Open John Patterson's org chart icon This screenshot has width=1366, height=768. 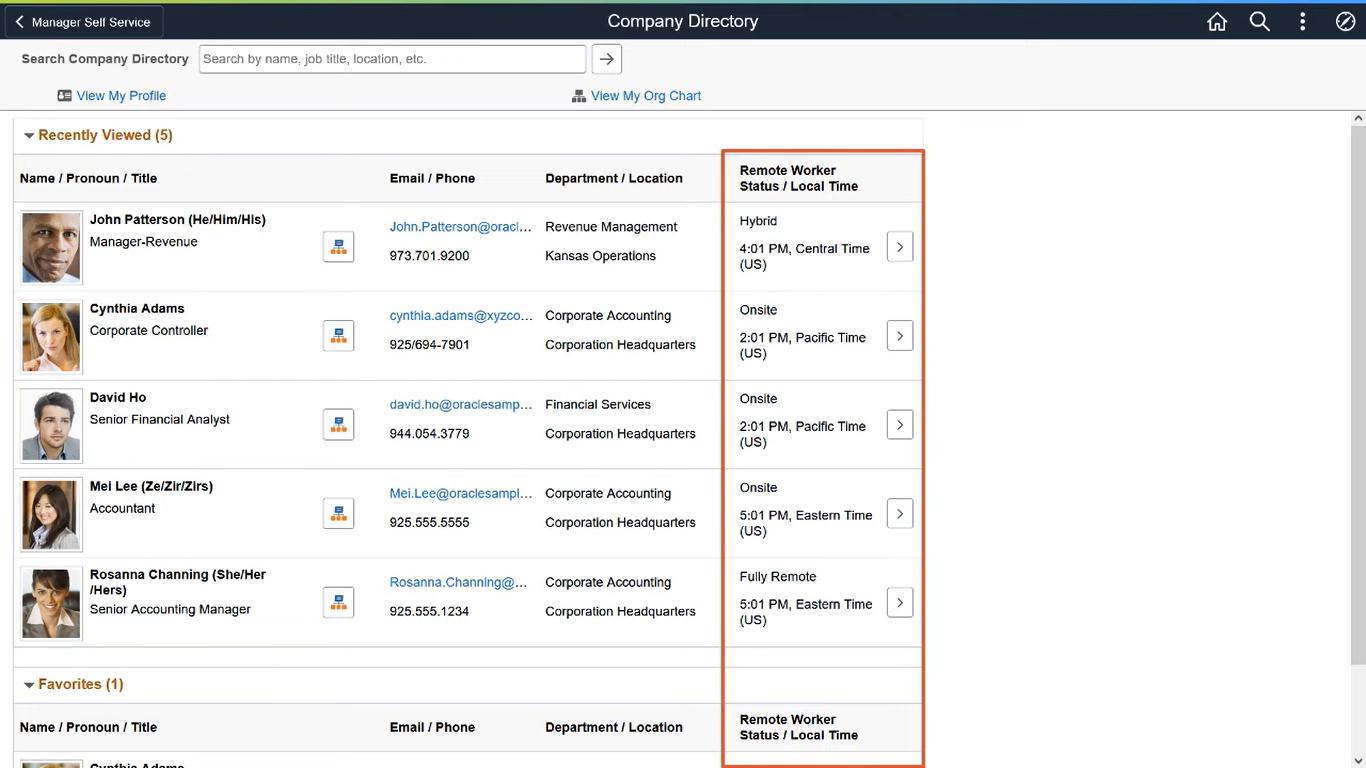pos(338,246)
